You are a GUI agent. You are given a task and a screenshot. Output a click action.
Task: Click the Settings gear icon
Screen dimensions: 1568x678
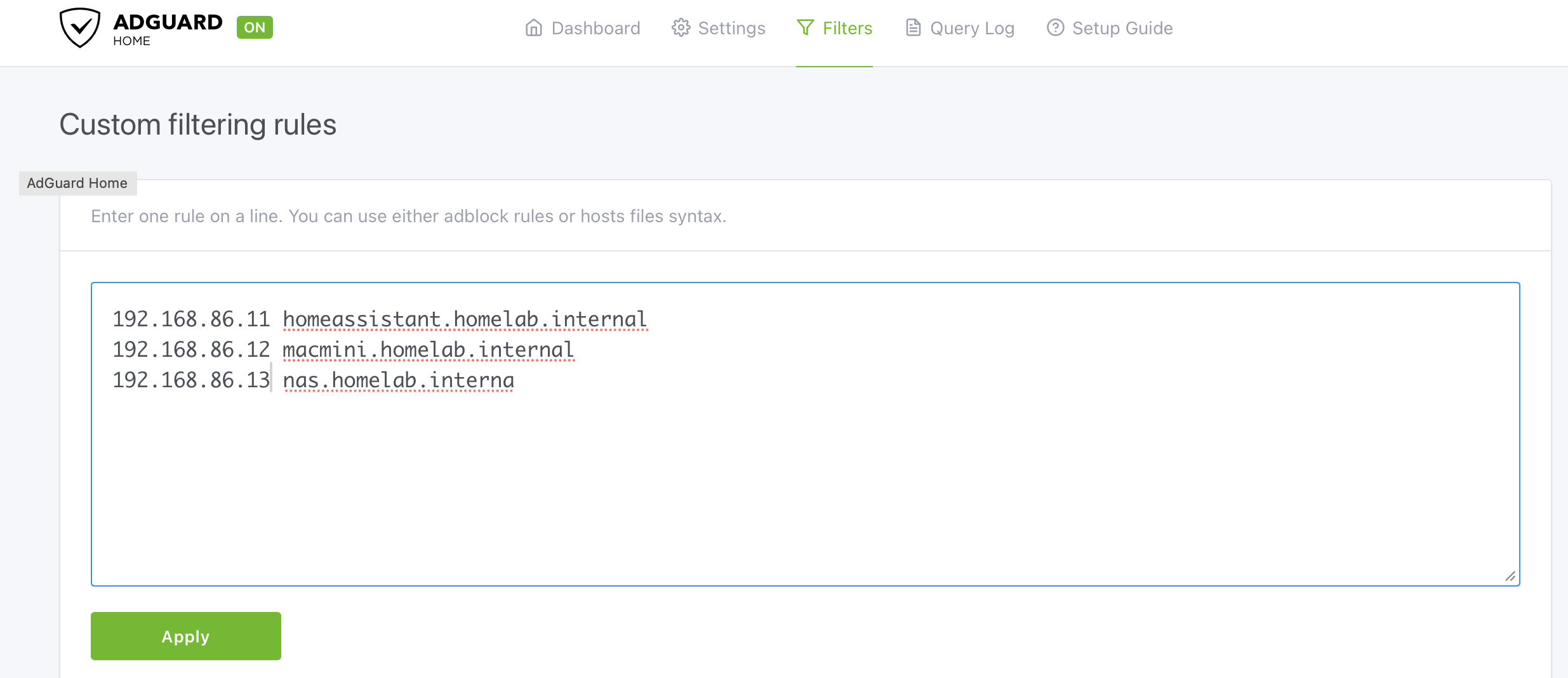(681, 27)
